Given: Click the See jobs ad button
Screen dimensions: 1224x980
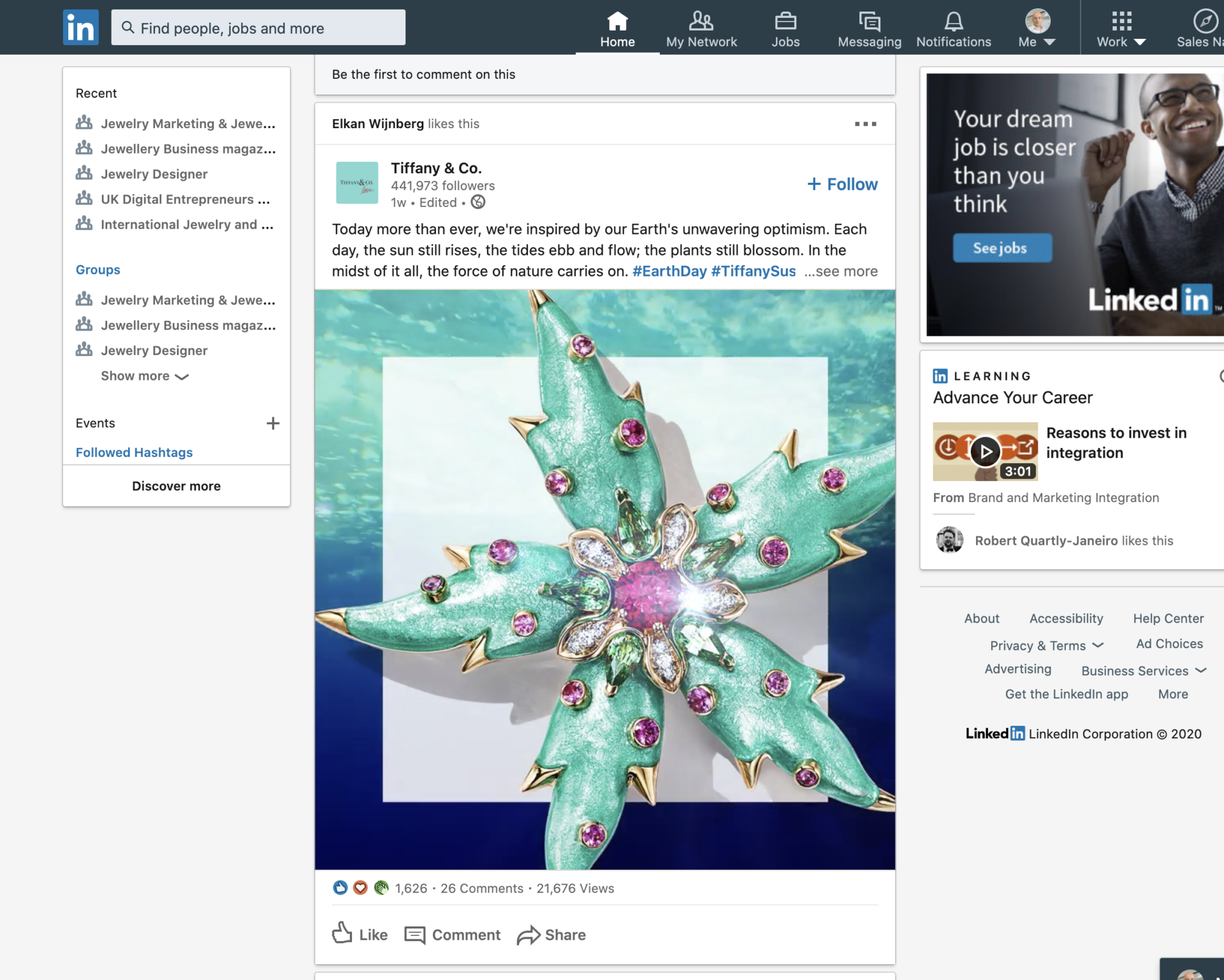Looking at the screenshot, I should pyautogui.click(x=1002, y=248).
